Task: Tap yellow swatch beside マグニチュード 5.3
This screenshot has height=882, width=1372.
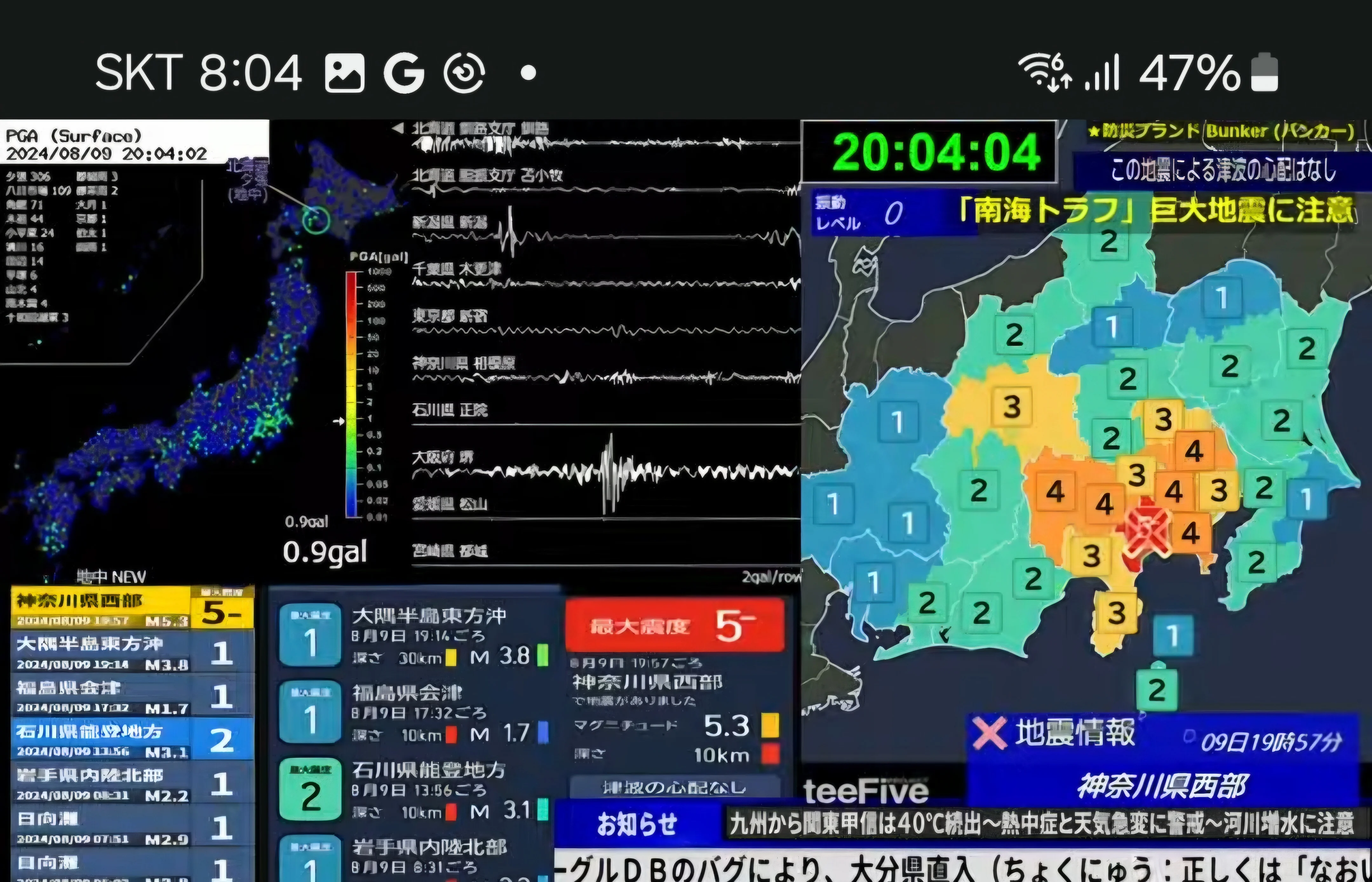Action: pyautogui.click(x=770, y=725)
